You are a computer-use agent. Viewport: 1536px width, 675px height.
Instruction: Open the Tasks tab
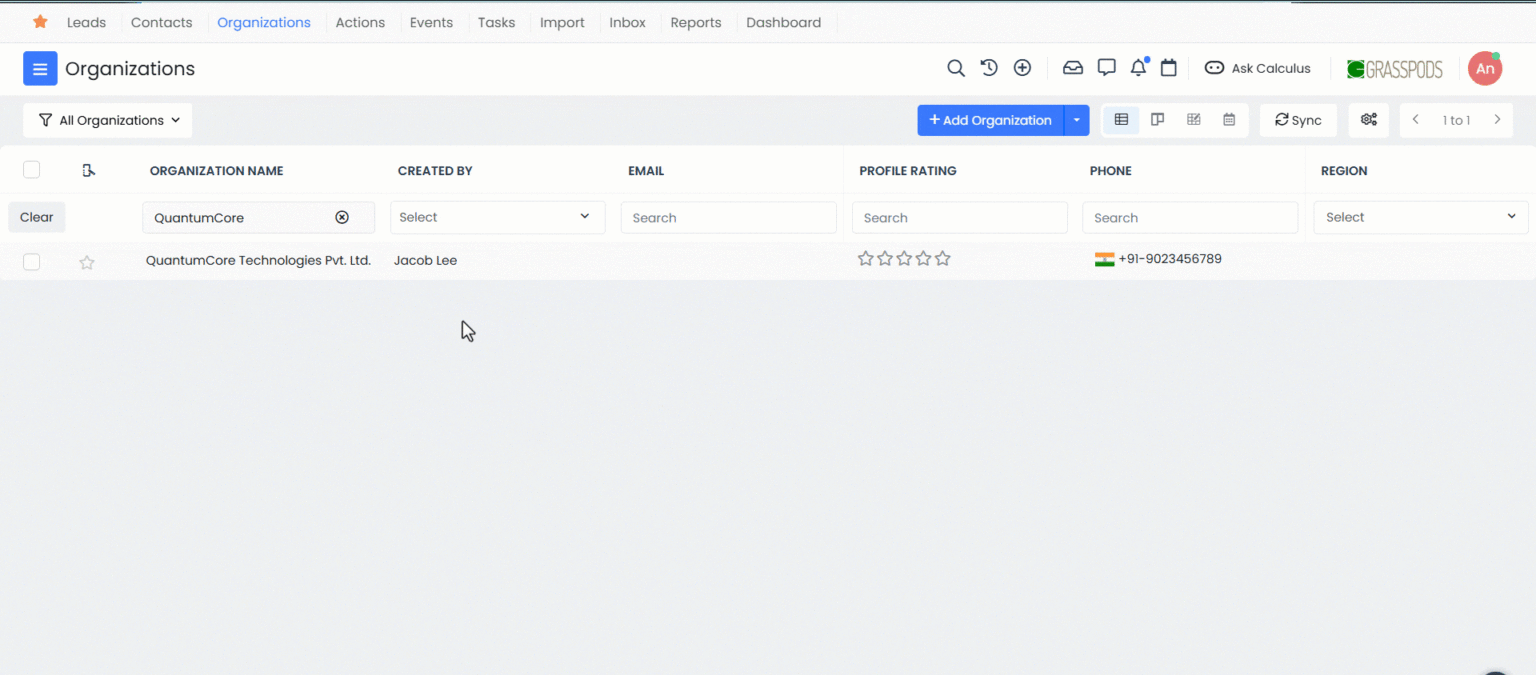496,22
